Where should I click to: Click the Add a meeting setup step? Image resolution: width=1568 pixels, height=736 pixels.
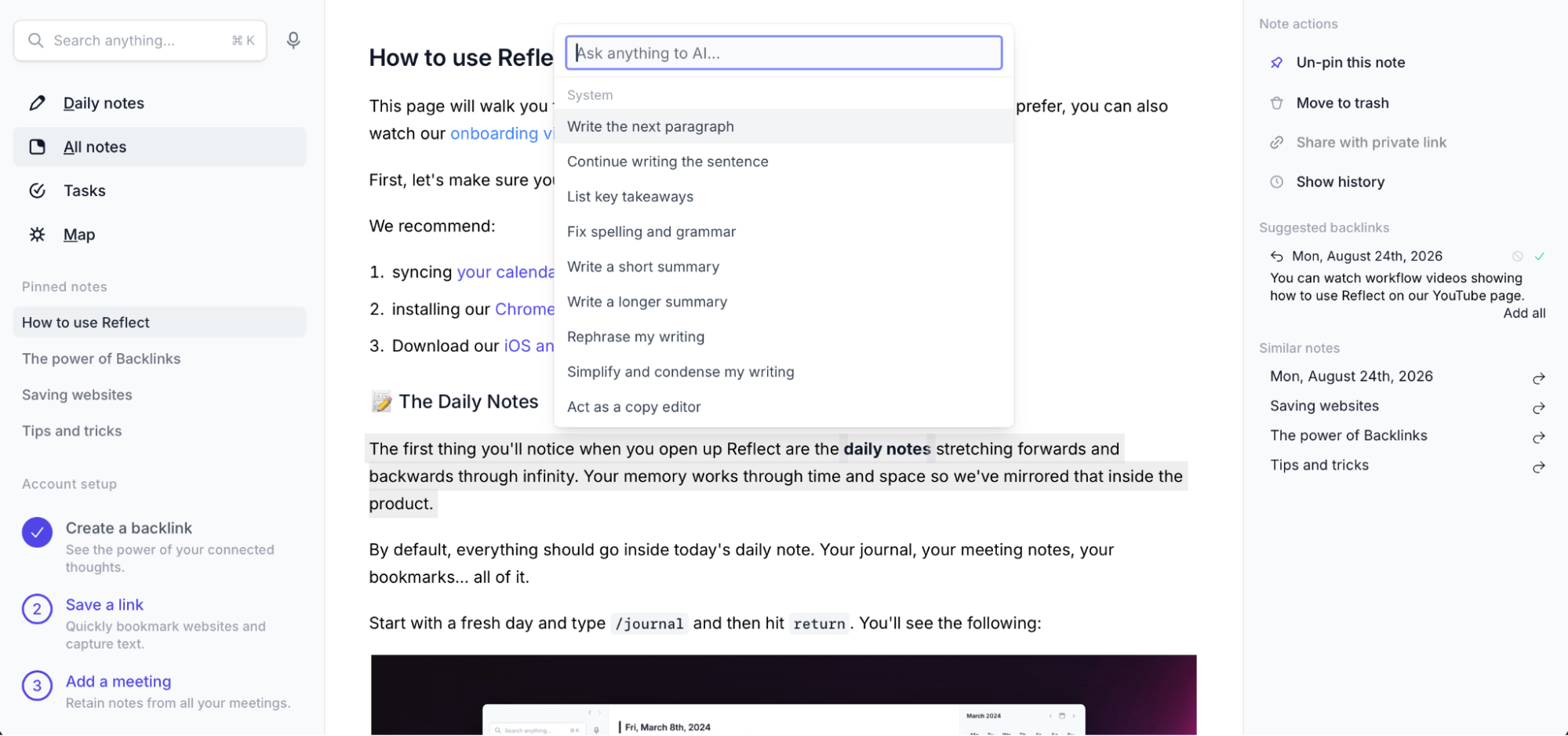pos(118,682)
